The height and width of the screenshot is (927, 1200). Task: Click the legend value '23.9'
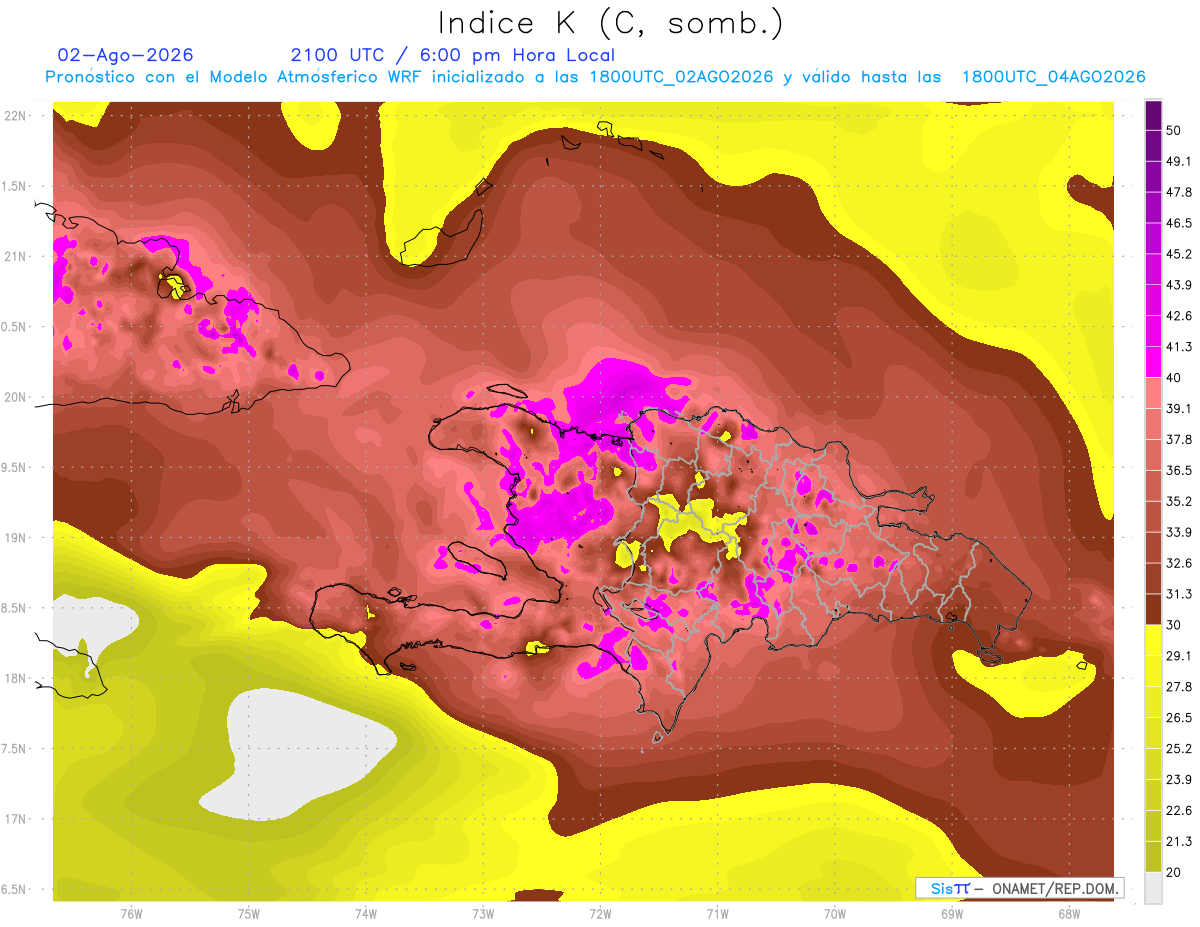coord(1180,780)
